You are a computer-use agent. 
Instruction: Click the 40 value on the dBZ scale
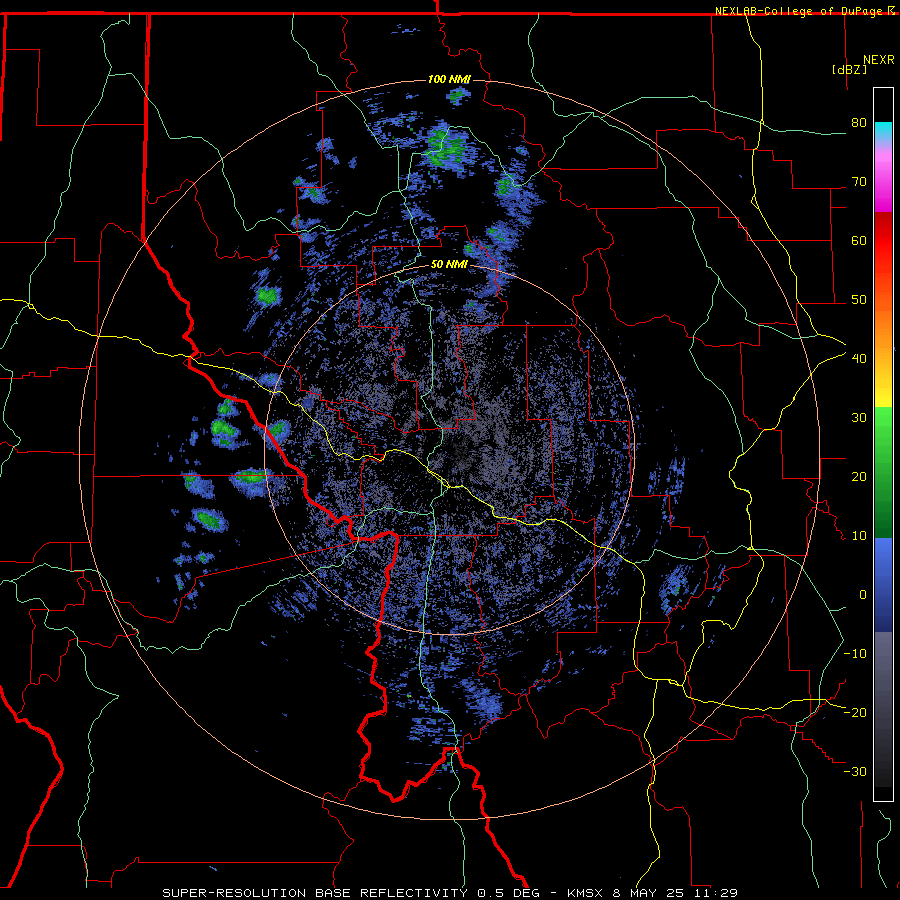coord(859,359)
